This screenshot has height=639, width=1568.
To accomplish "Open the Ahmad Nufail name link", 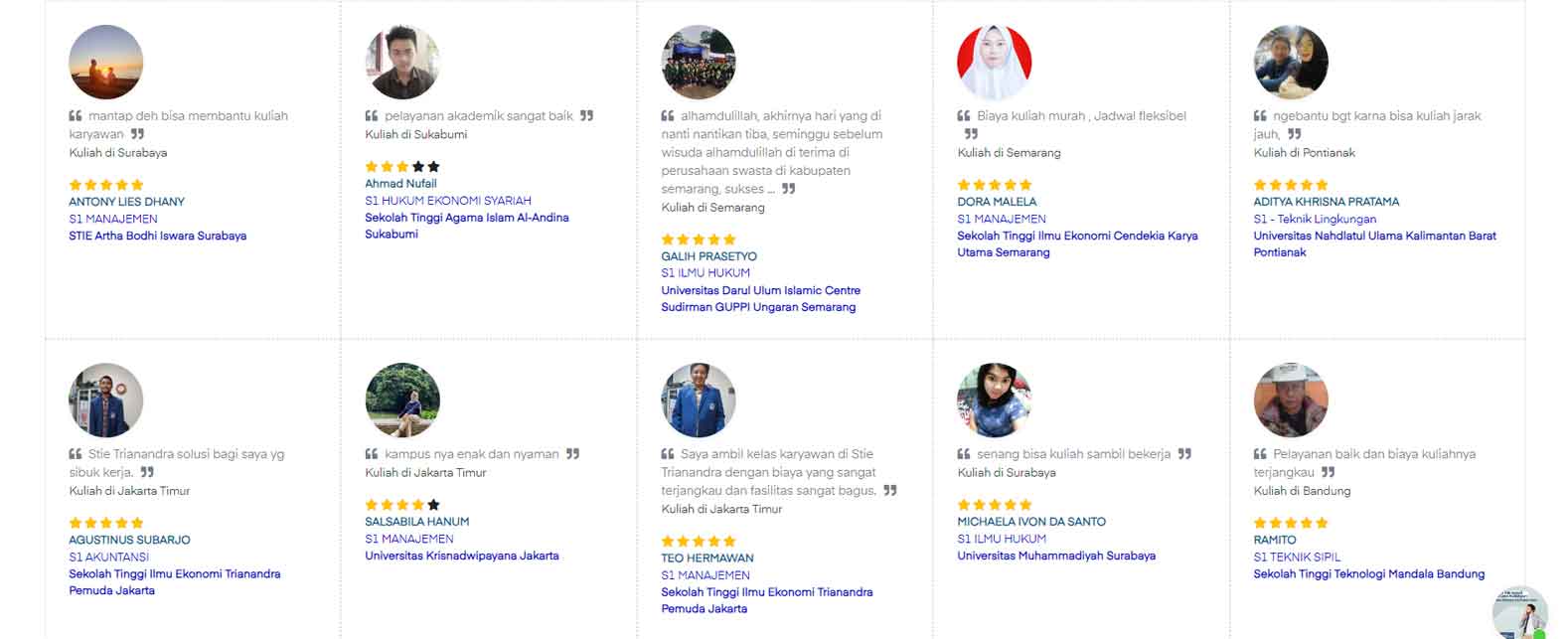I will 400,184.
